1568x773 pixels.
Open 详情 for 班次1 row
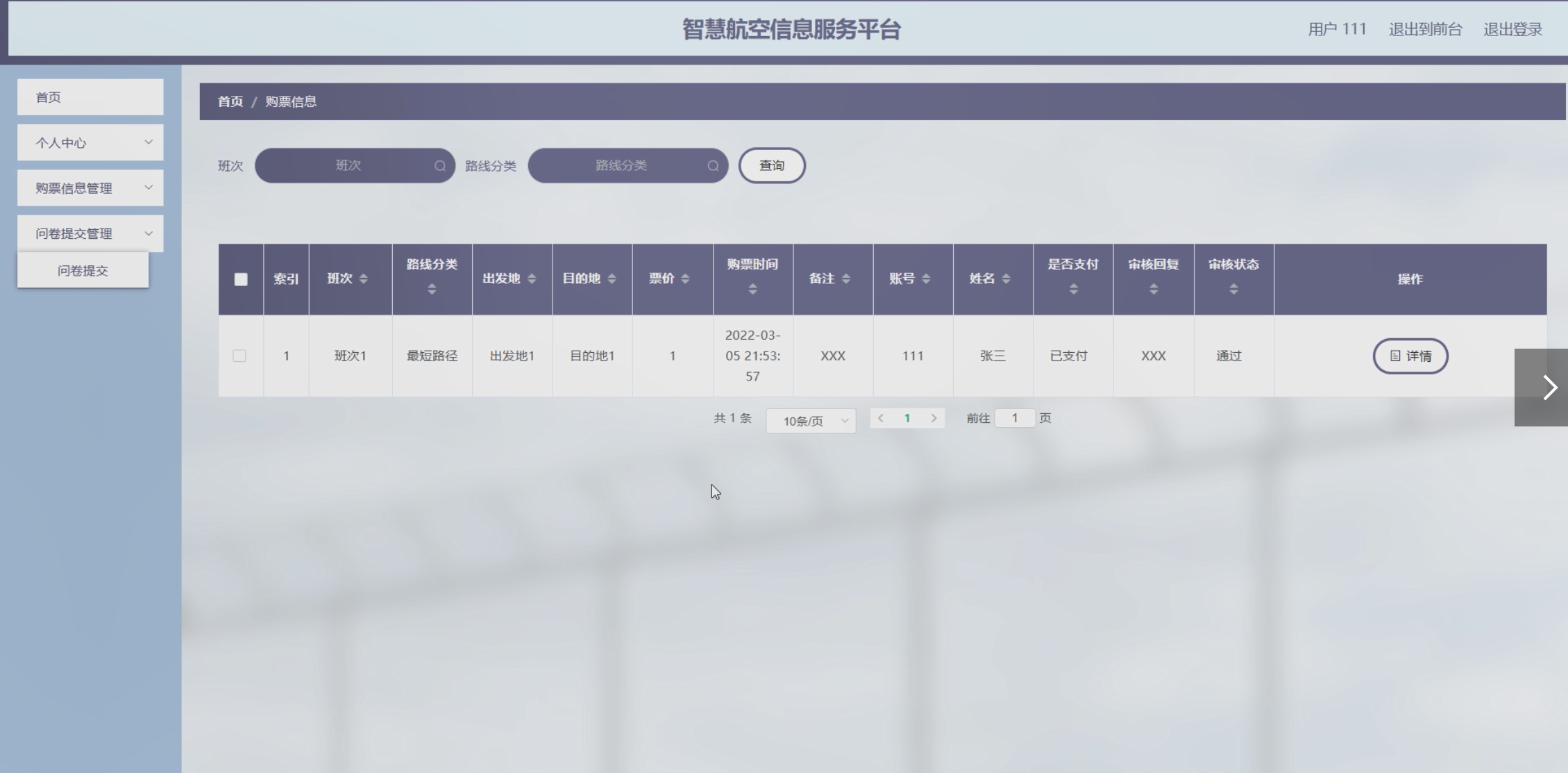(1410, 356)
